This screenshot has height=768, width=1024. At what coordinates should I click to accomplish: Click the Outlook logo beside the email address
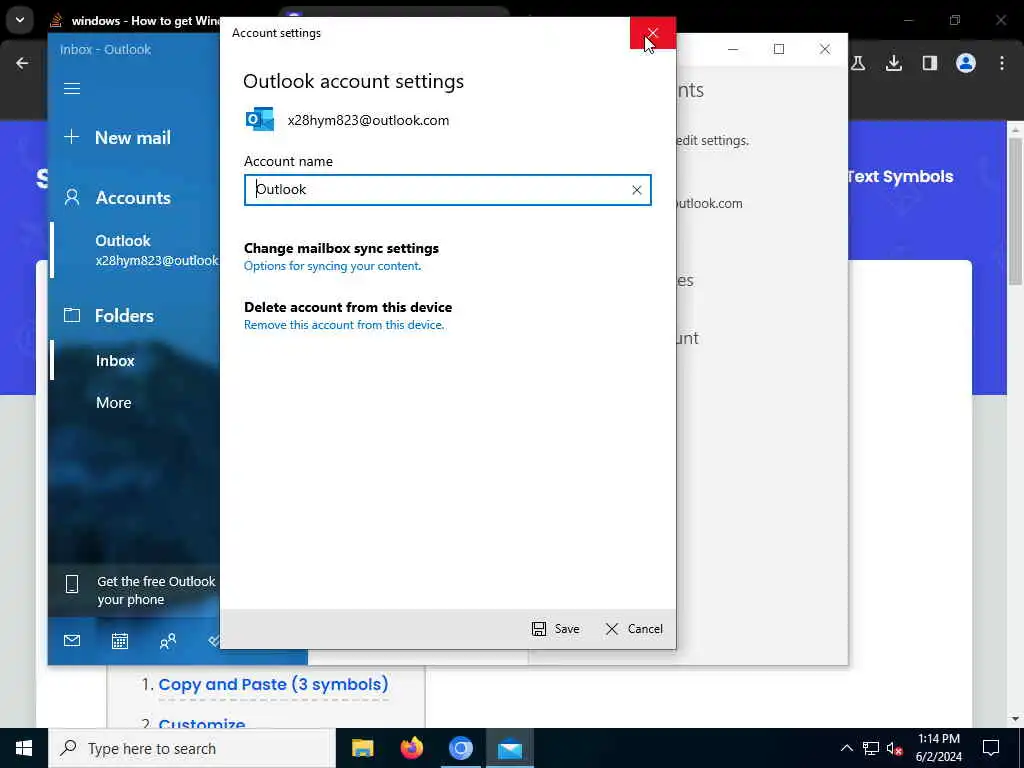pyautogui.click(x=260, y=120)
